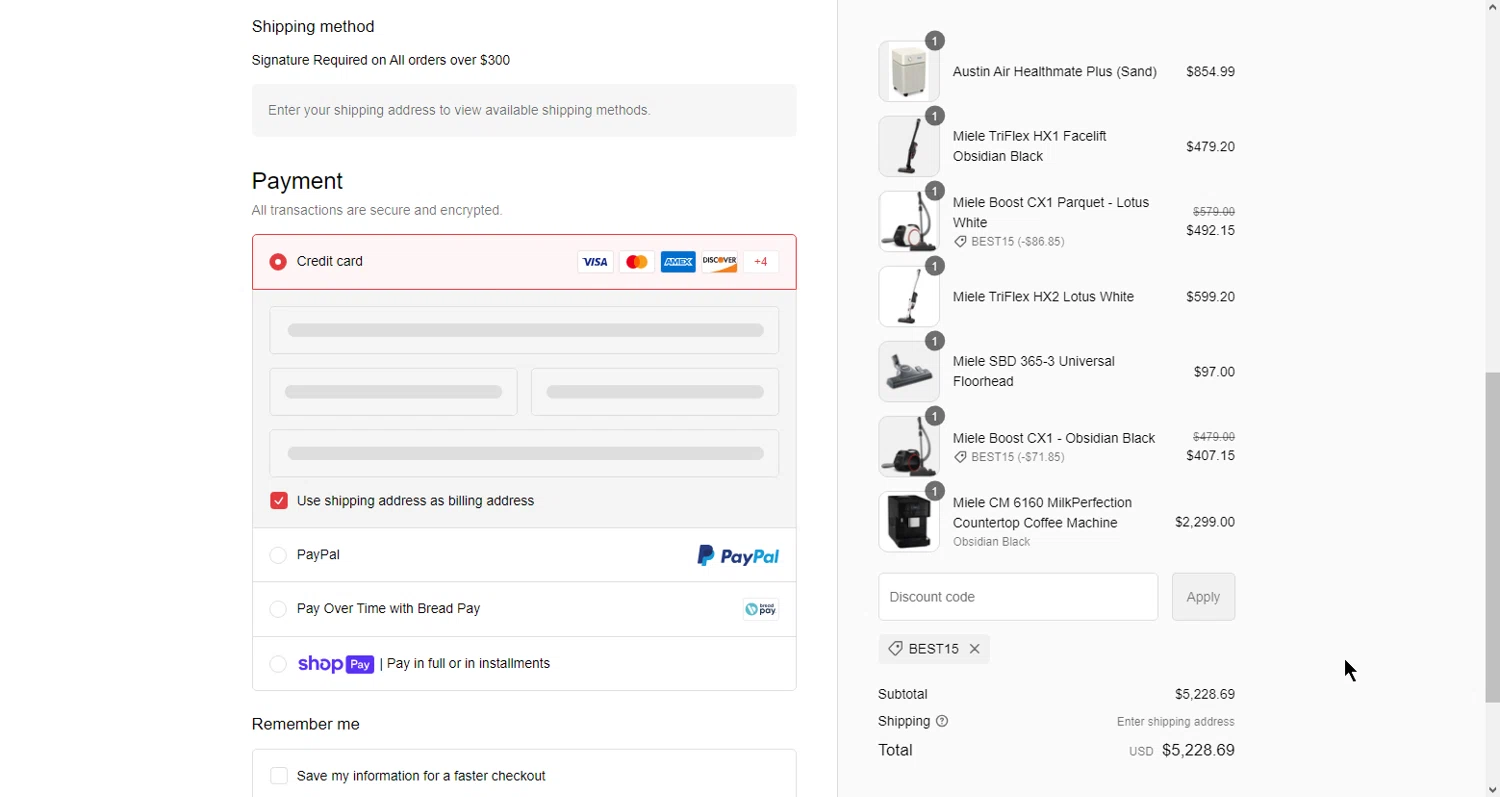Click the $2,299.00 coffee machine price
1500x797 pixels.
pyautogui.click(x=1205, y=522)
